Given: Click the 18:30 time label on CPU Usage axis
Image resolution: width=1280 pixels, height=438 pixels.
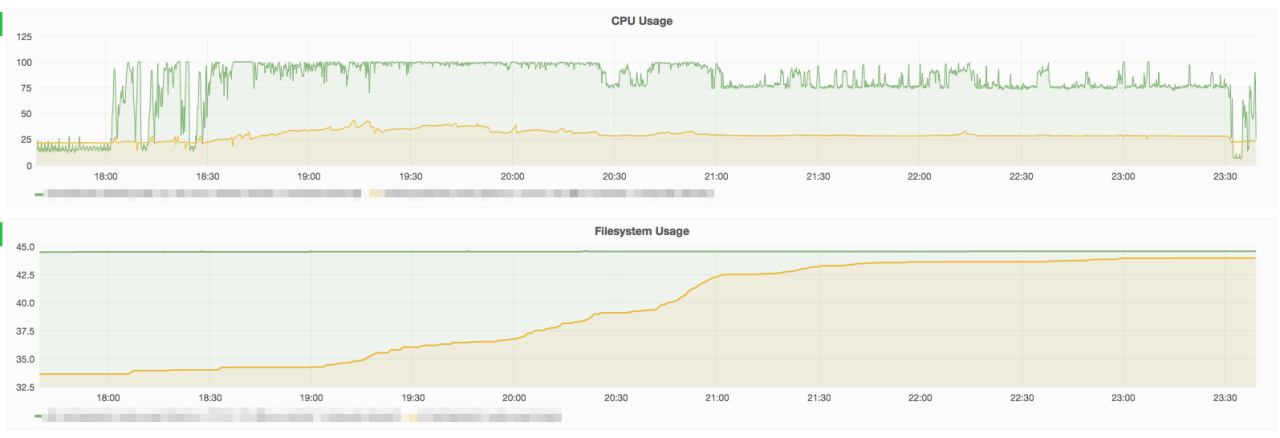Looking at the screenshot, I should coord(208,176).
